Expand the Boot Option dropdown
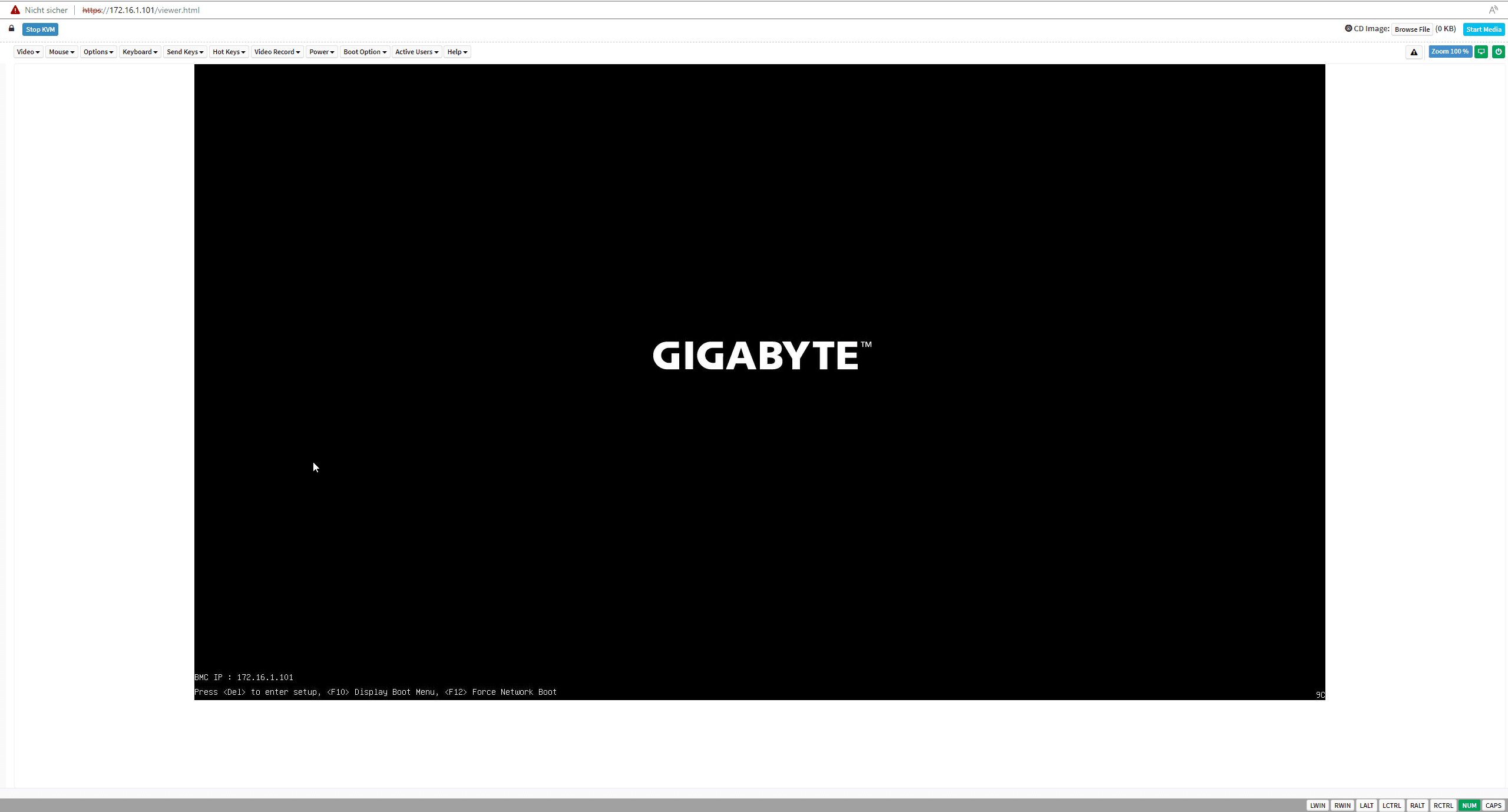The width and height of the screenshot is (1508, 812). pos(365,52)
